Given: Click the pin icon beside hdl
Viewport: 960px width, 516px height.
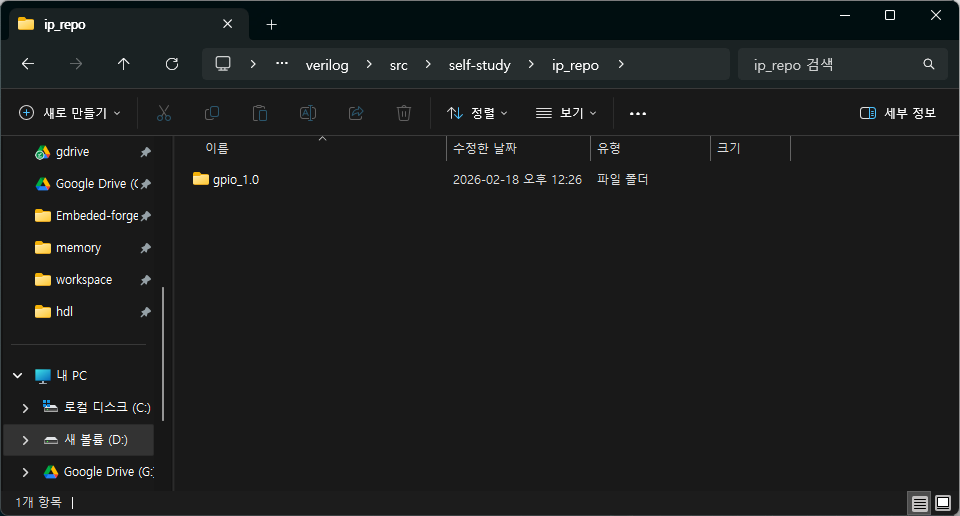Looking at the screenshot, I should [145, 312].
